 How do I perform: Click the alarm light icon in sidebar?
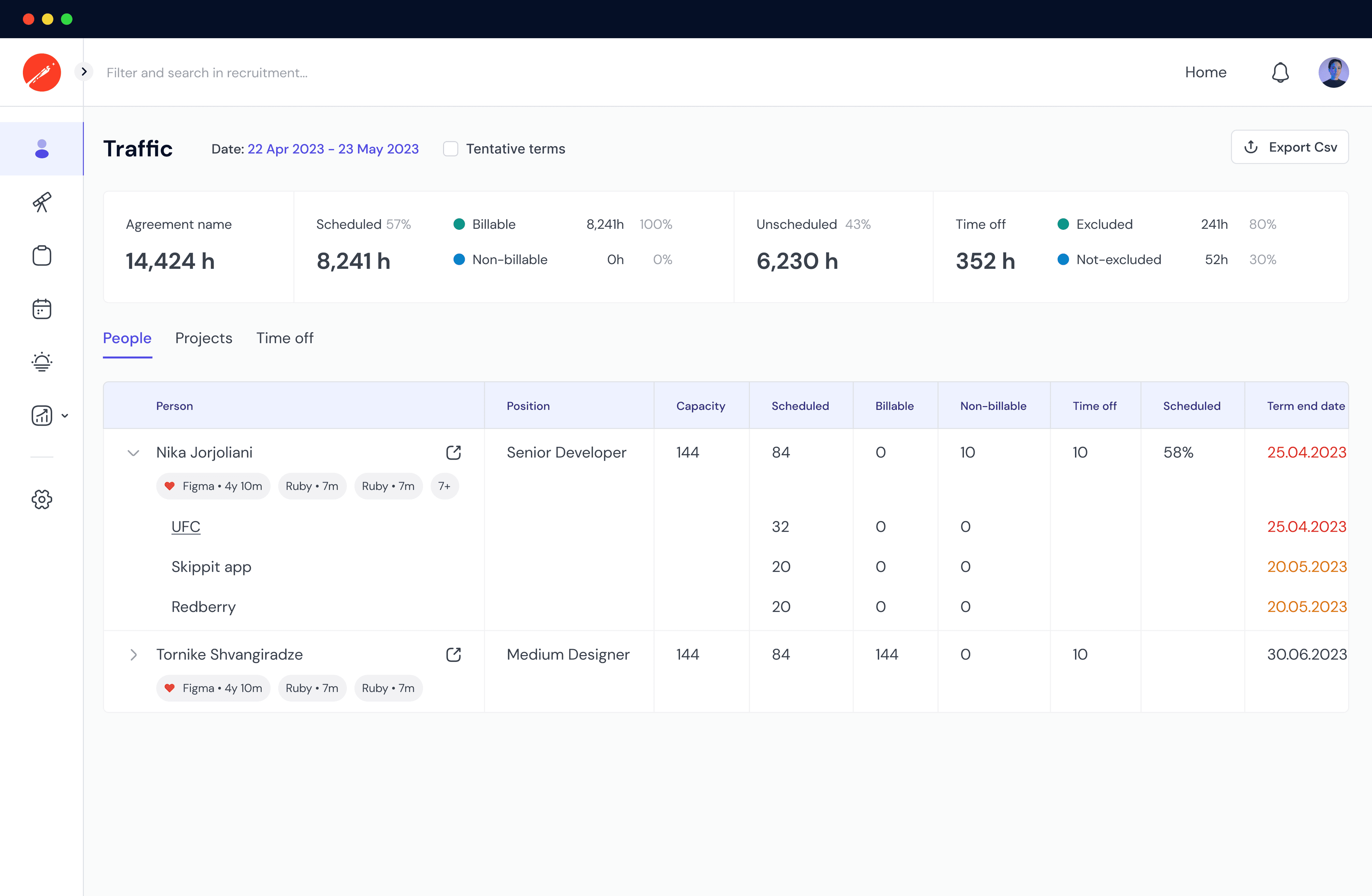coord(41,362)
